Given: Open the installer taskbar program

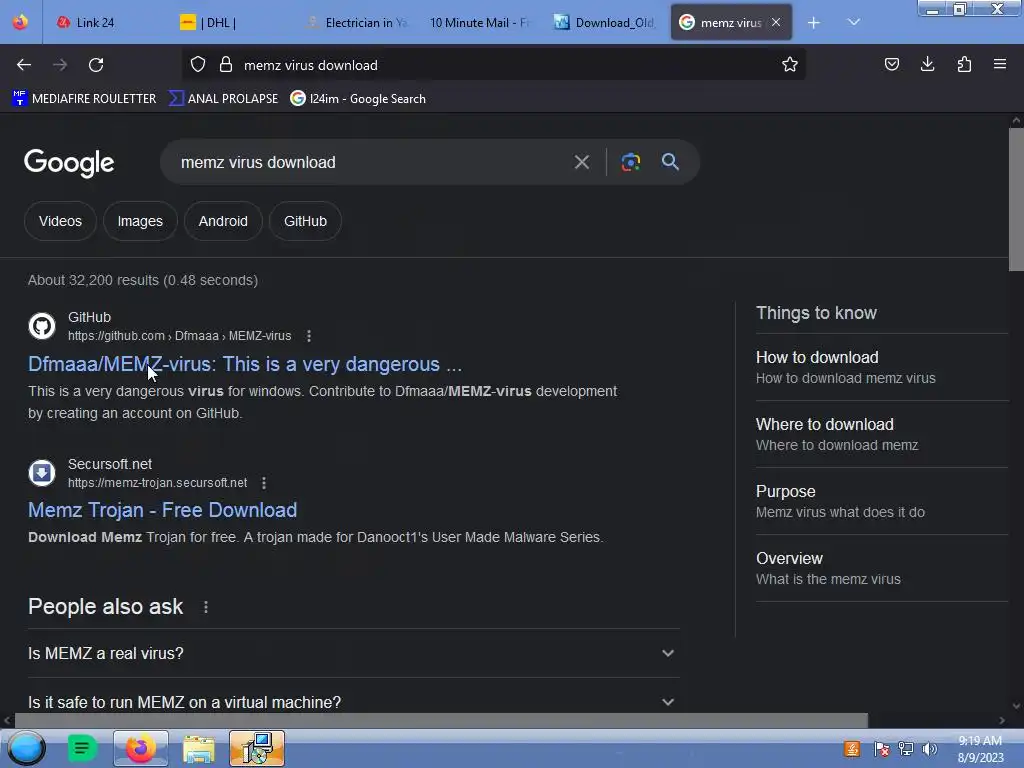Looking at the screenshot, I should click(x=257, y=748).
